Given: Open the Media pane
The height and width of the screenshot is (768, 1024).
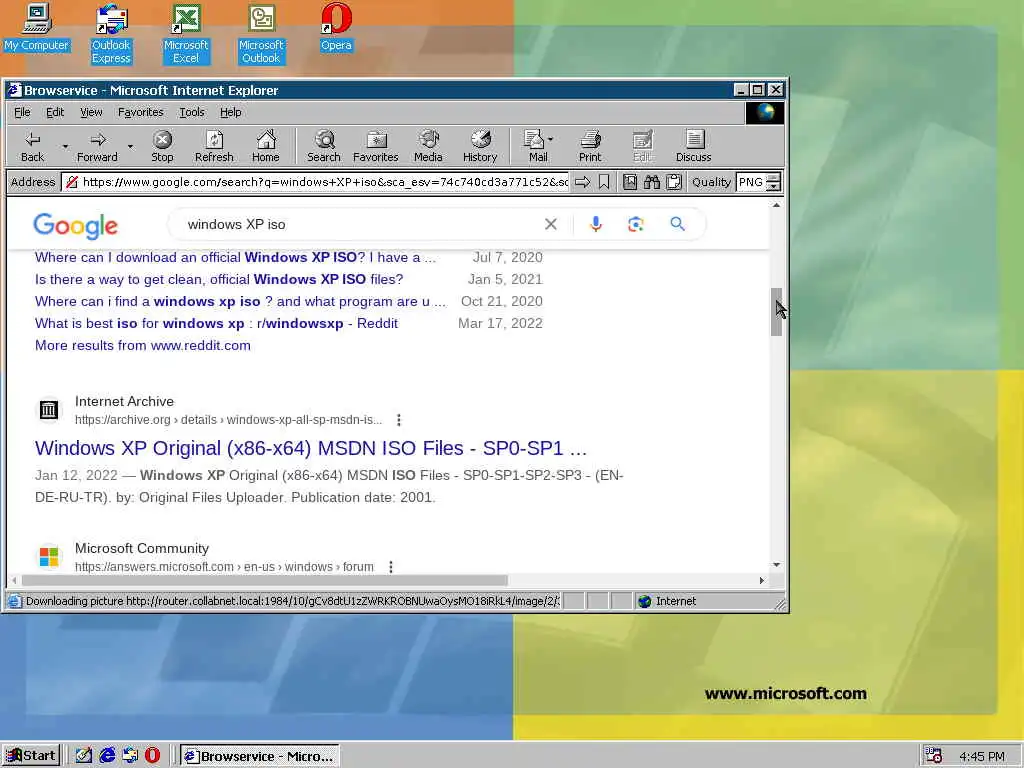Looking at the screenshot, I should point(428,146).
